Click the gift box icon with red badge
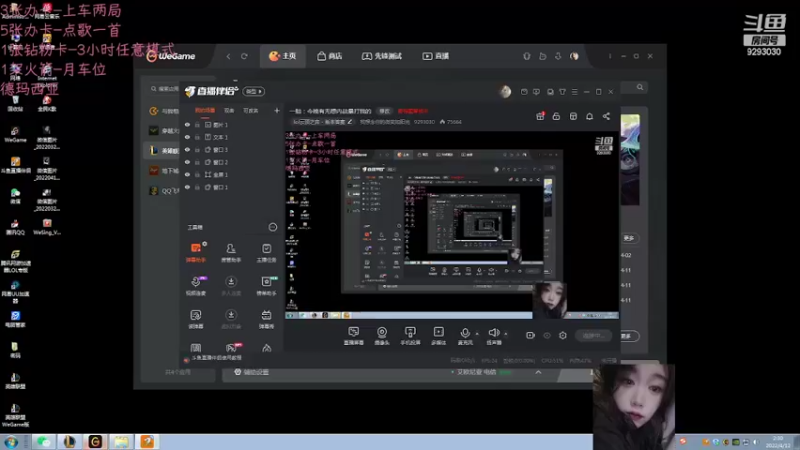 (540, 116)
